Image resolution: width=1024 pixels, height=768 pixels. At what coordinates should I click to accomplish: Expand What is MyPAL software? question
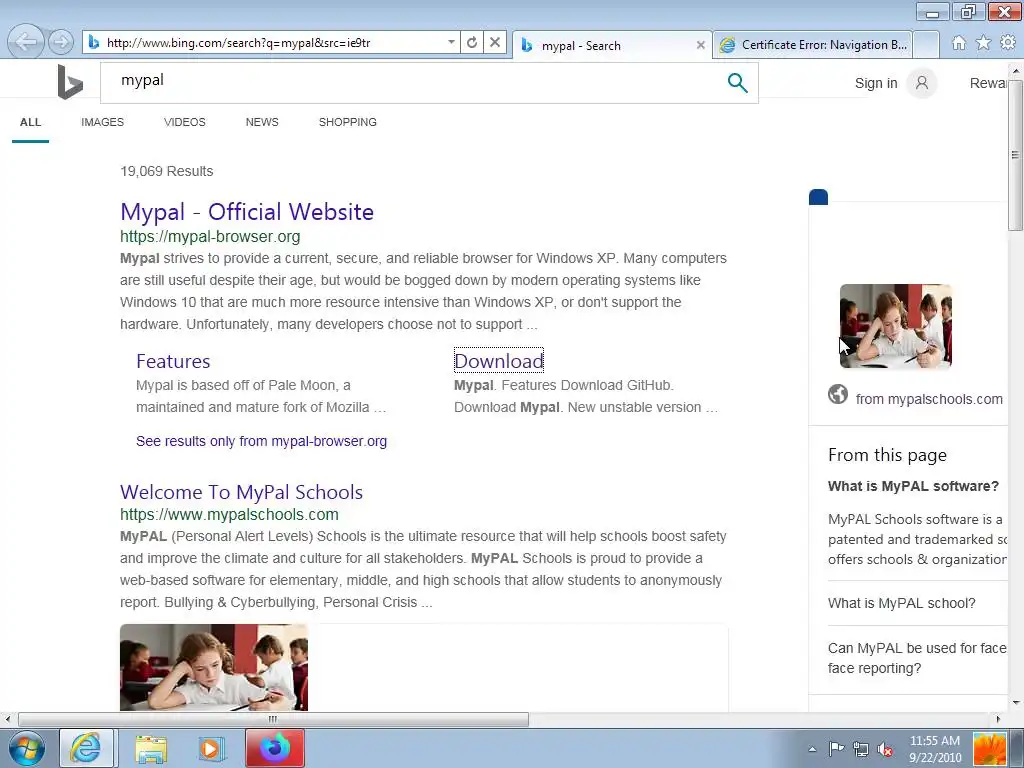[913, 486]
